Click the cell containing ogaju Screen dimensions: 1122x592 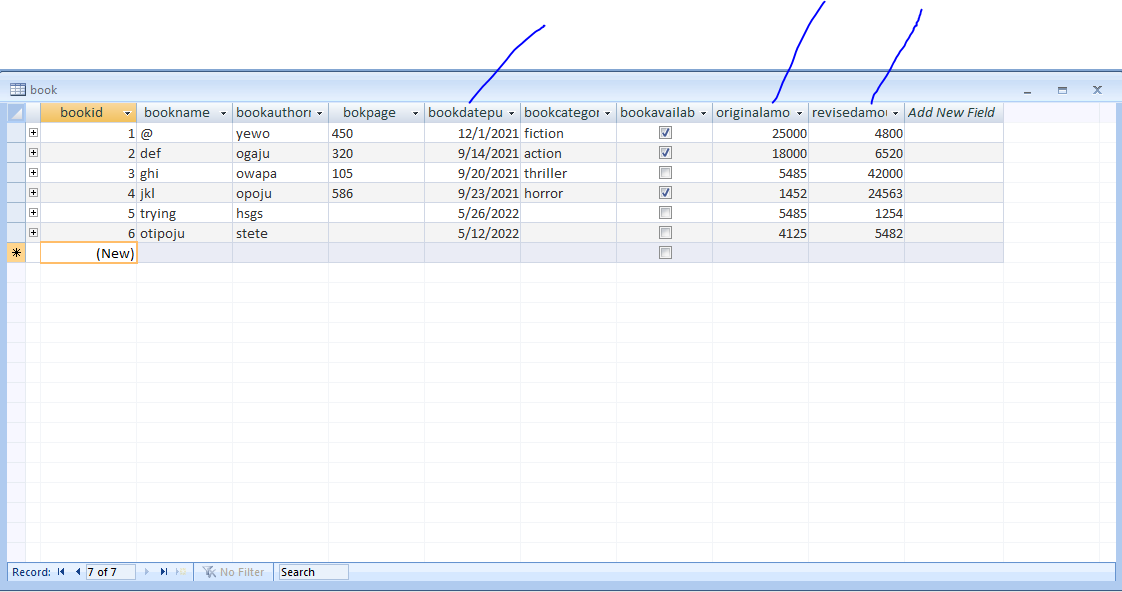tap(280, 153)
